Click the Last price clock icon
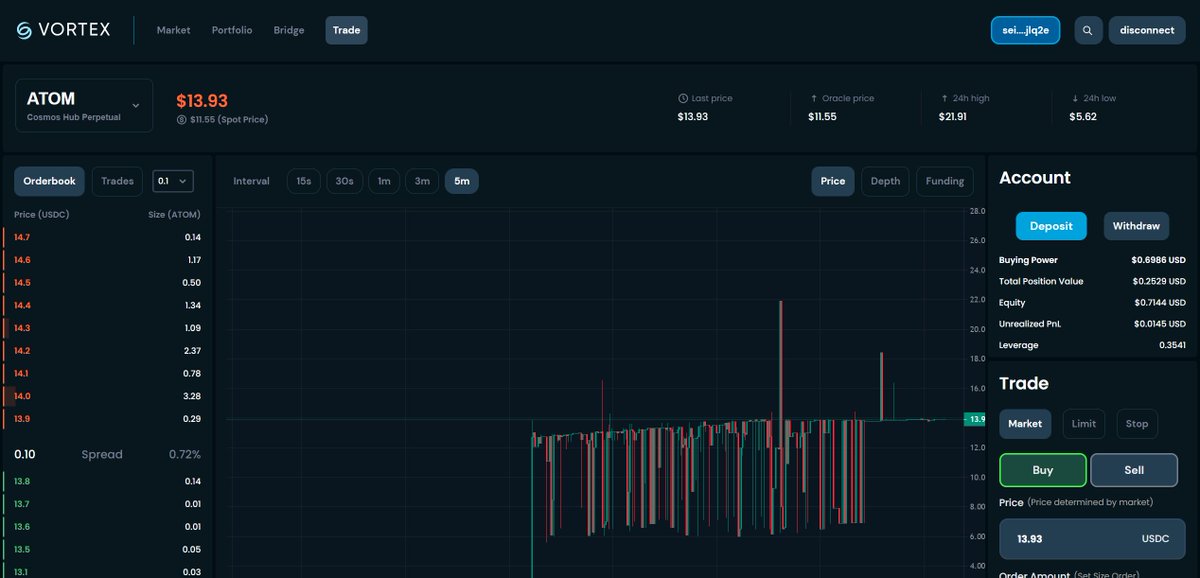This screenshot has width=1200, height=578. [683, 98]
